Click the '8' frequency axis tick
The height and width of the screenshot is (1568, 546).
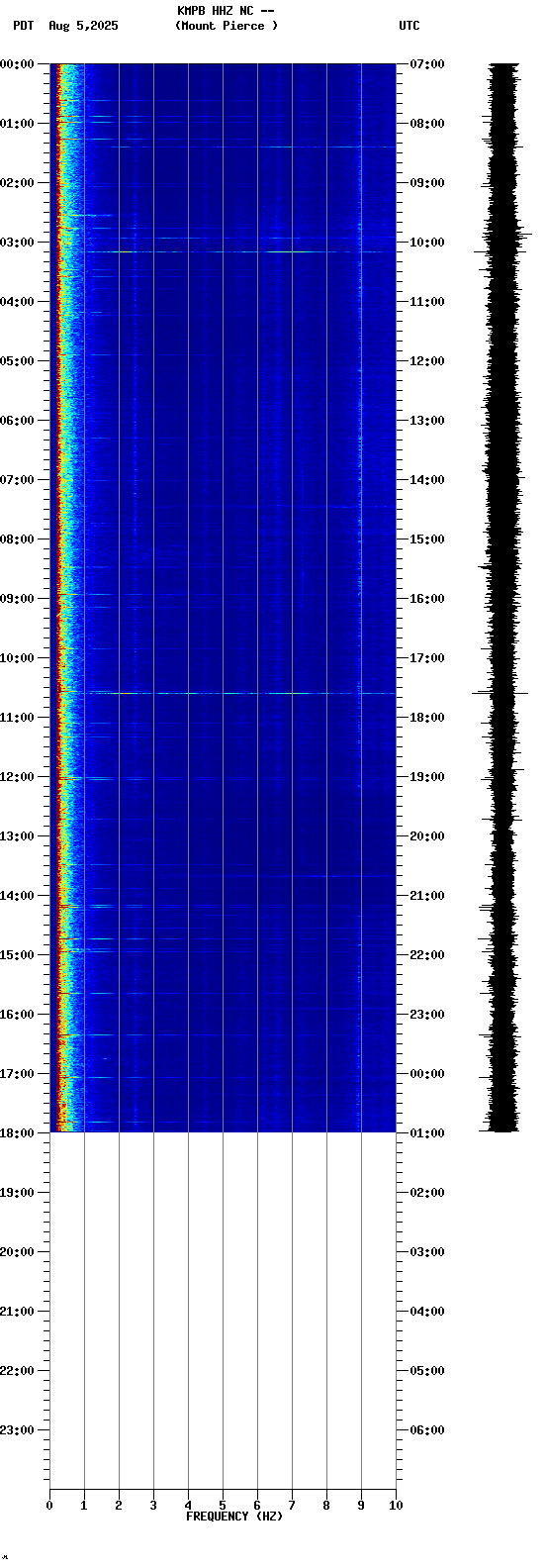point(326,1506)
